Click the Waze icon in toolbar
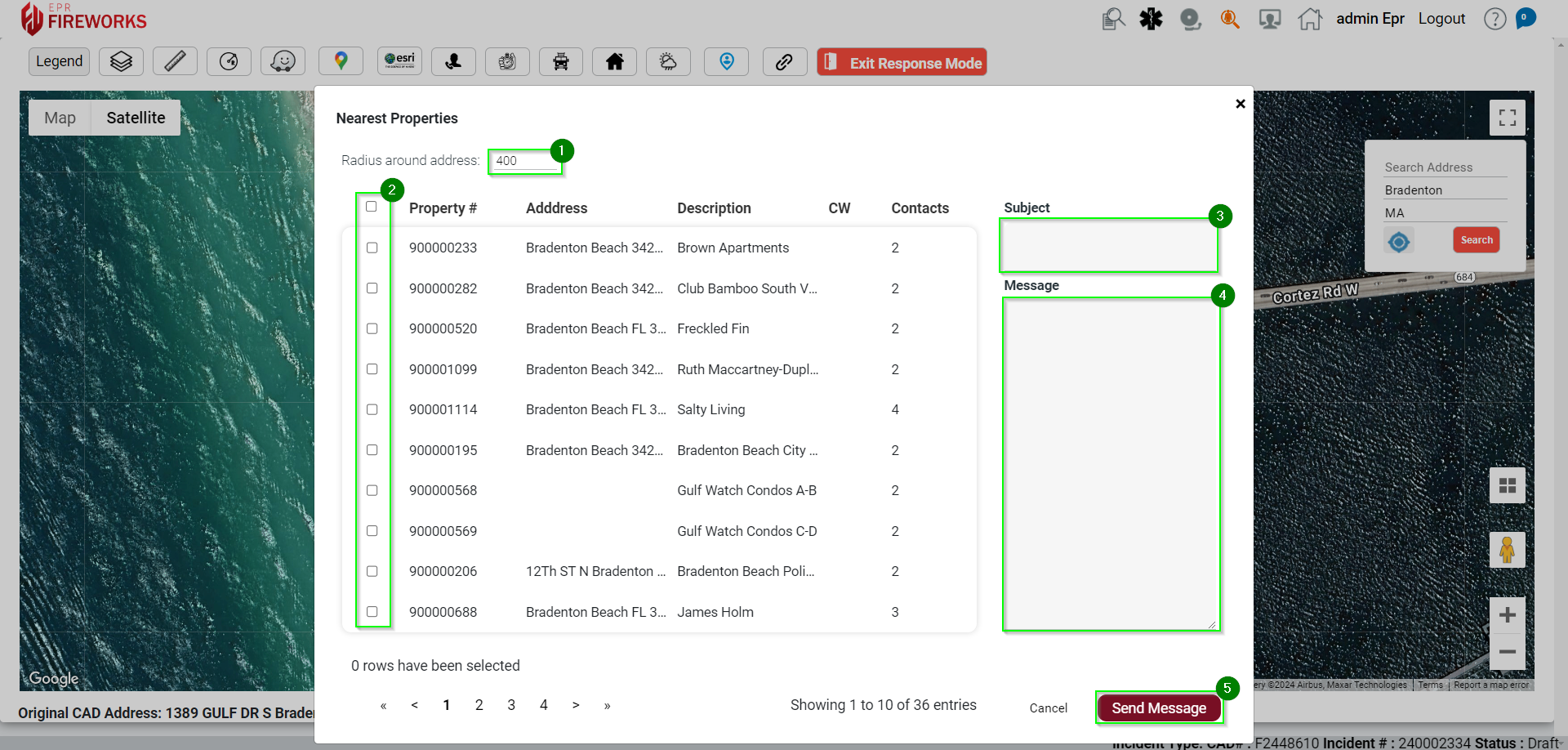1568x750 pixels. point(283,61)
